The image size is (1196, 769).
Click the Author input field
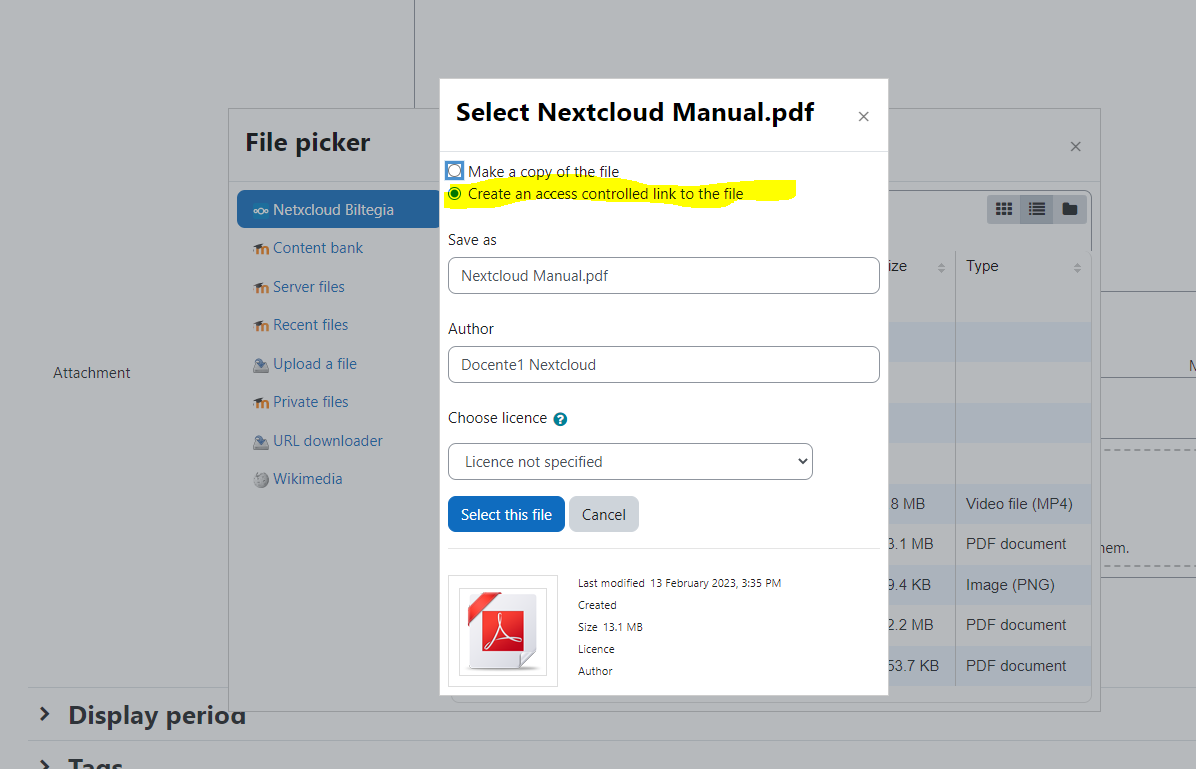pos(664,365)
